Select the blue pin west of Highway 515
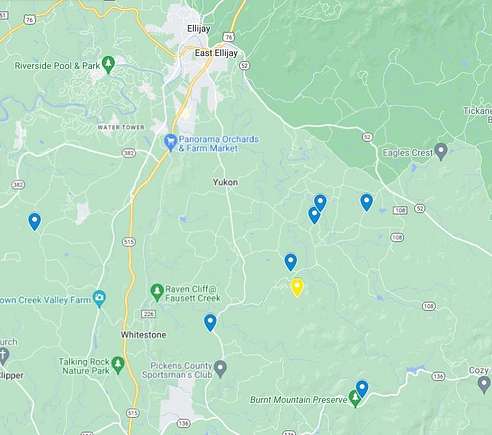The width and height of the screenshot is (492, 435). [x=35, y=221]
